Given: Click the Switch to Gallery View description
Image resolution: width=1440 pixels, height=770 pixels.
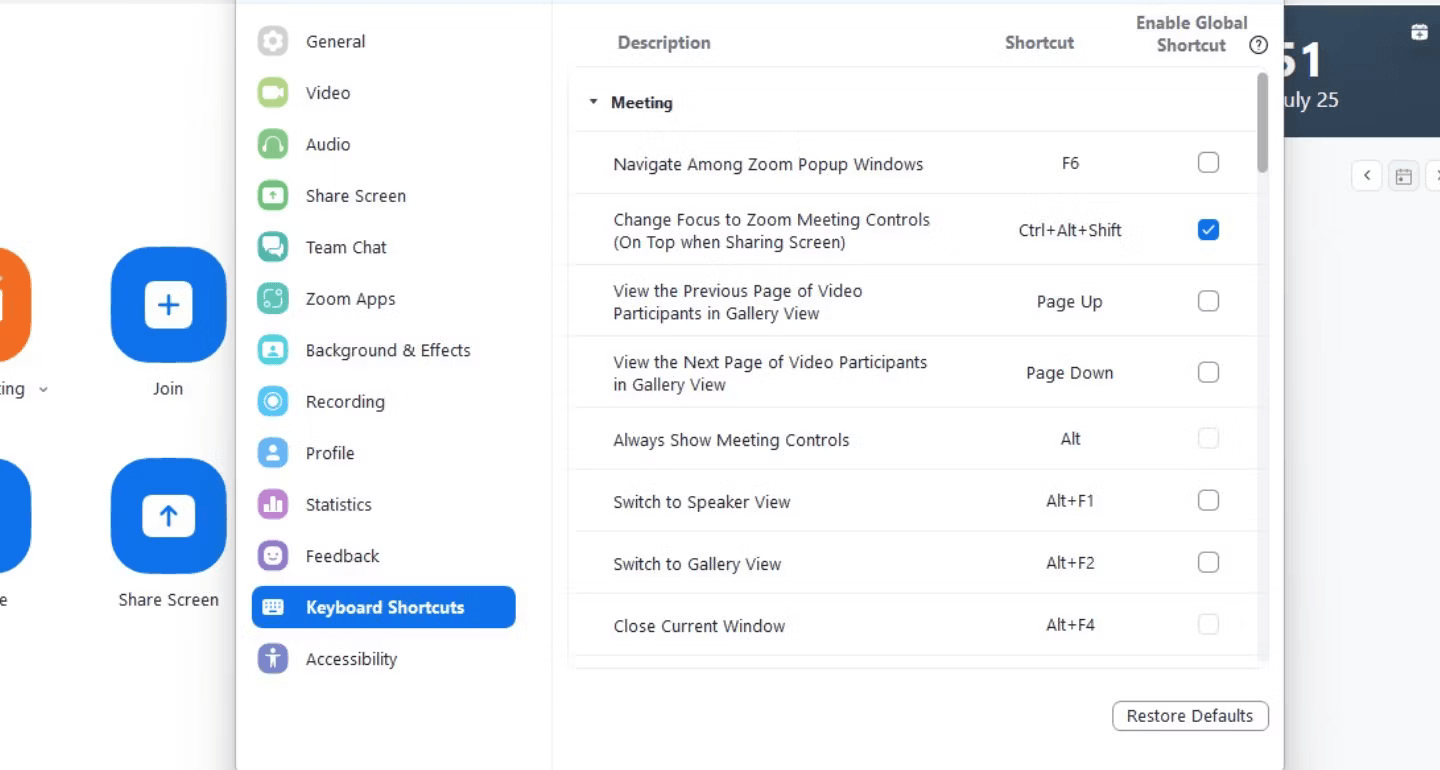Looking at the screenshot, I should click(x=697, y=564).
